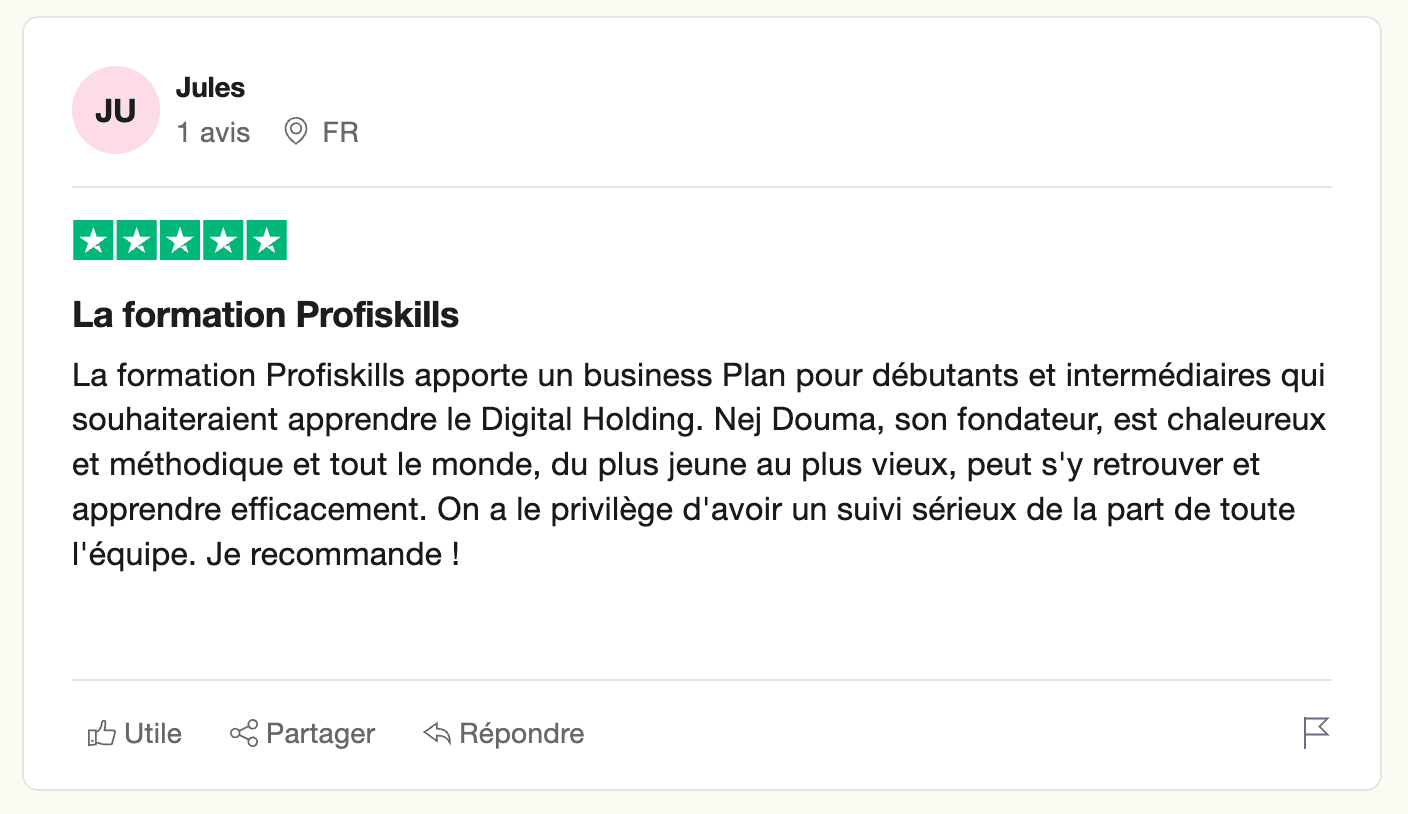Click the first green rating star

(x=93, y=240)
